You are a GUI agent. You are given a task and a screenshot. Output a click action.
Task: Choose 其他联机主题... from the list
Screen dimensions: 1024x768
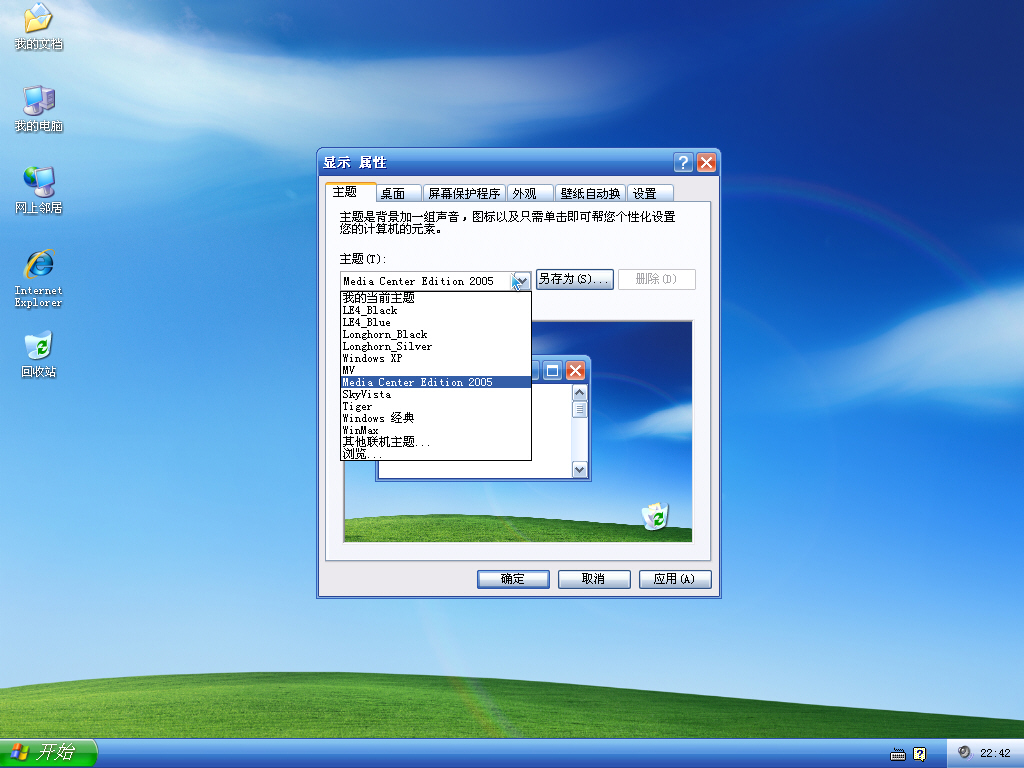[436, 442]
